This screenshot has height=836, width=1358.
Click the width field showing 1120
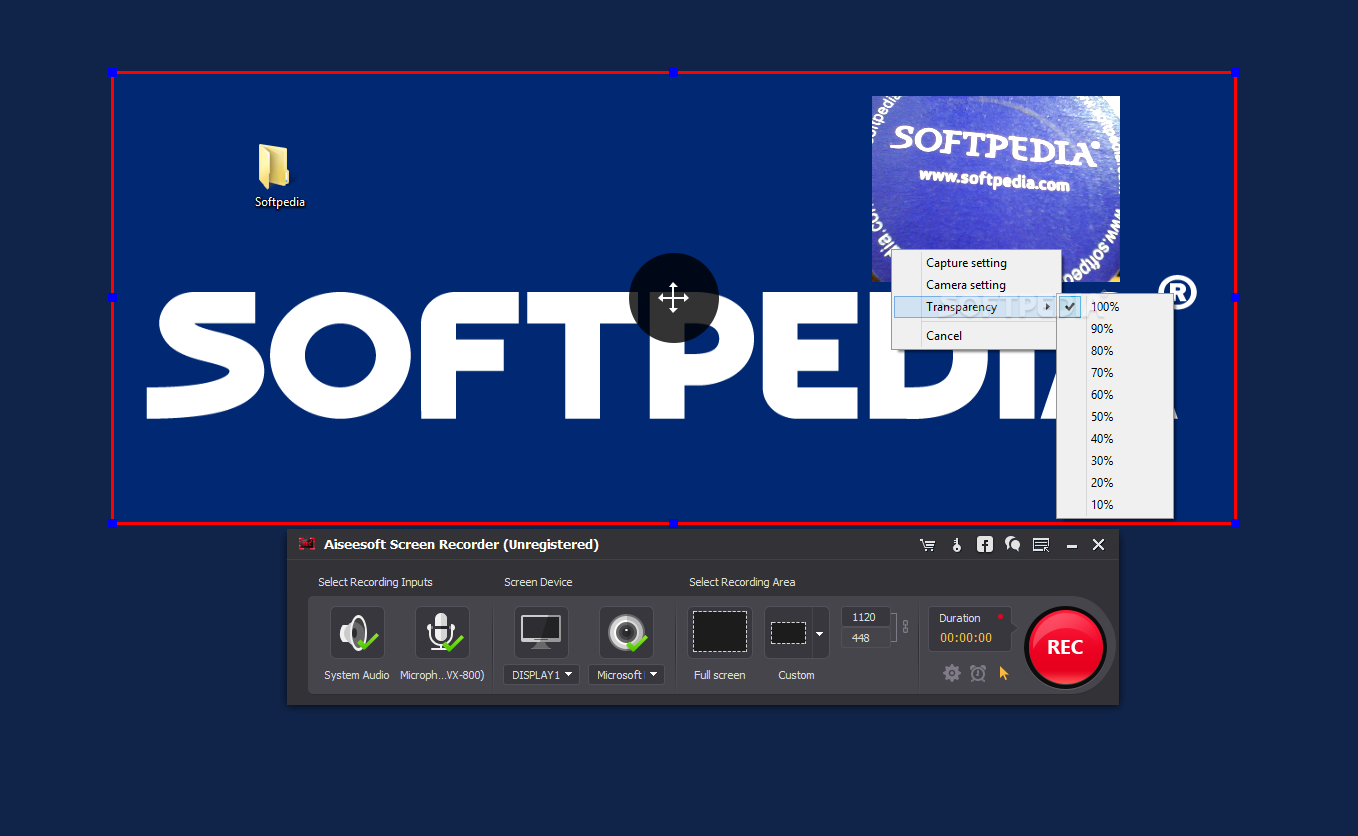pos(865,617)
